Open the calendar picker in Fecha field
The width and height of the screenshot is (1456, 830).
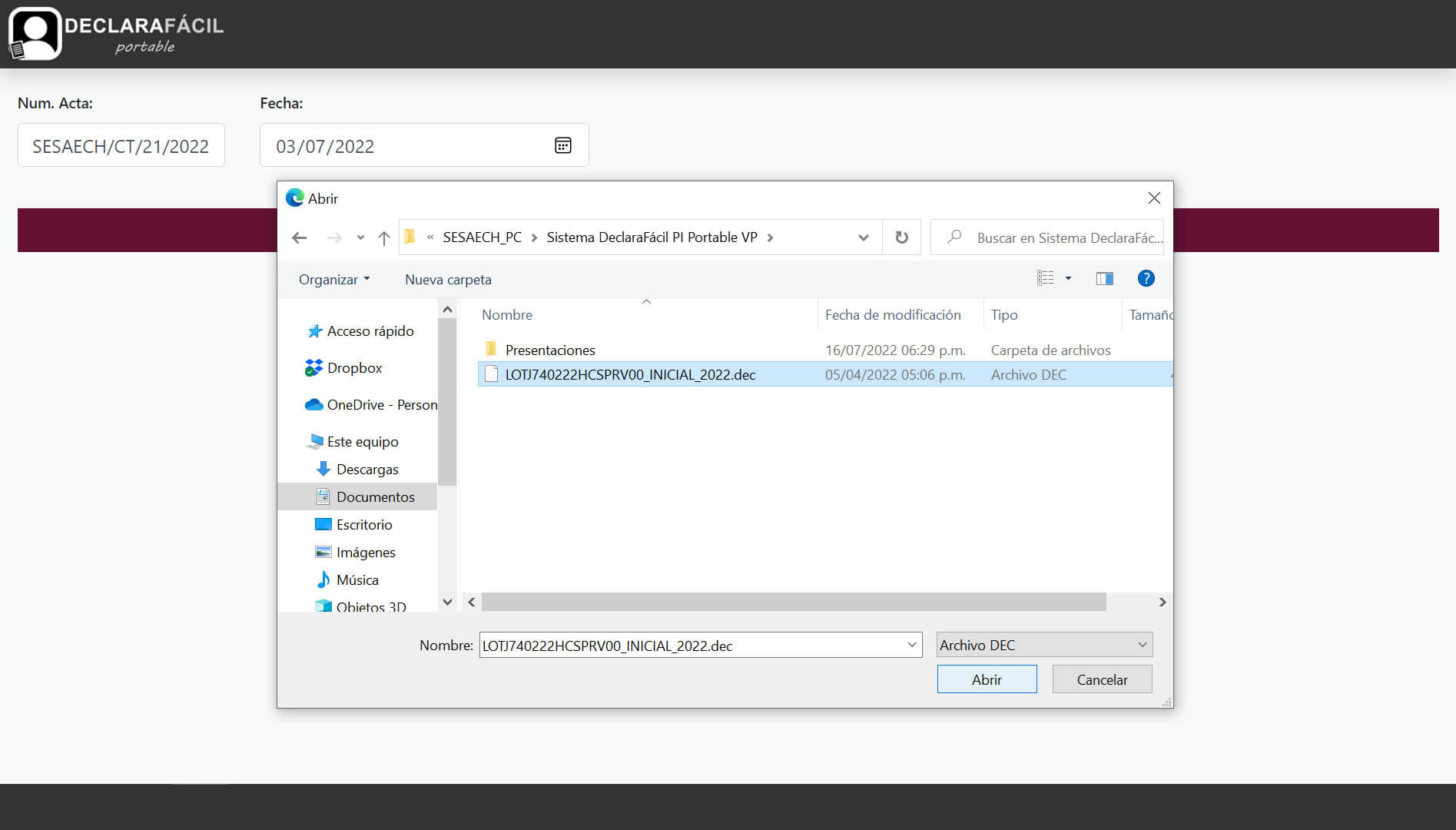click(563, 145)
